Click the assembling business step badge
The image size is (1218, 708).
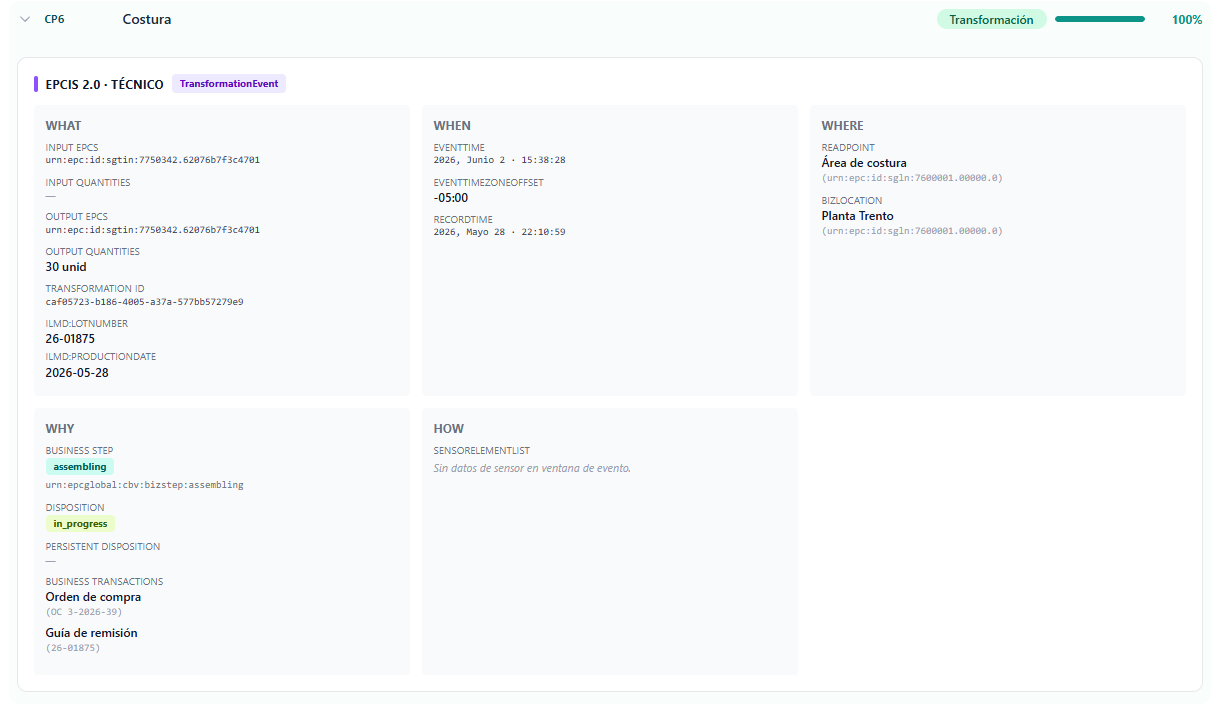pyautogui.click(x=80, y=467)
